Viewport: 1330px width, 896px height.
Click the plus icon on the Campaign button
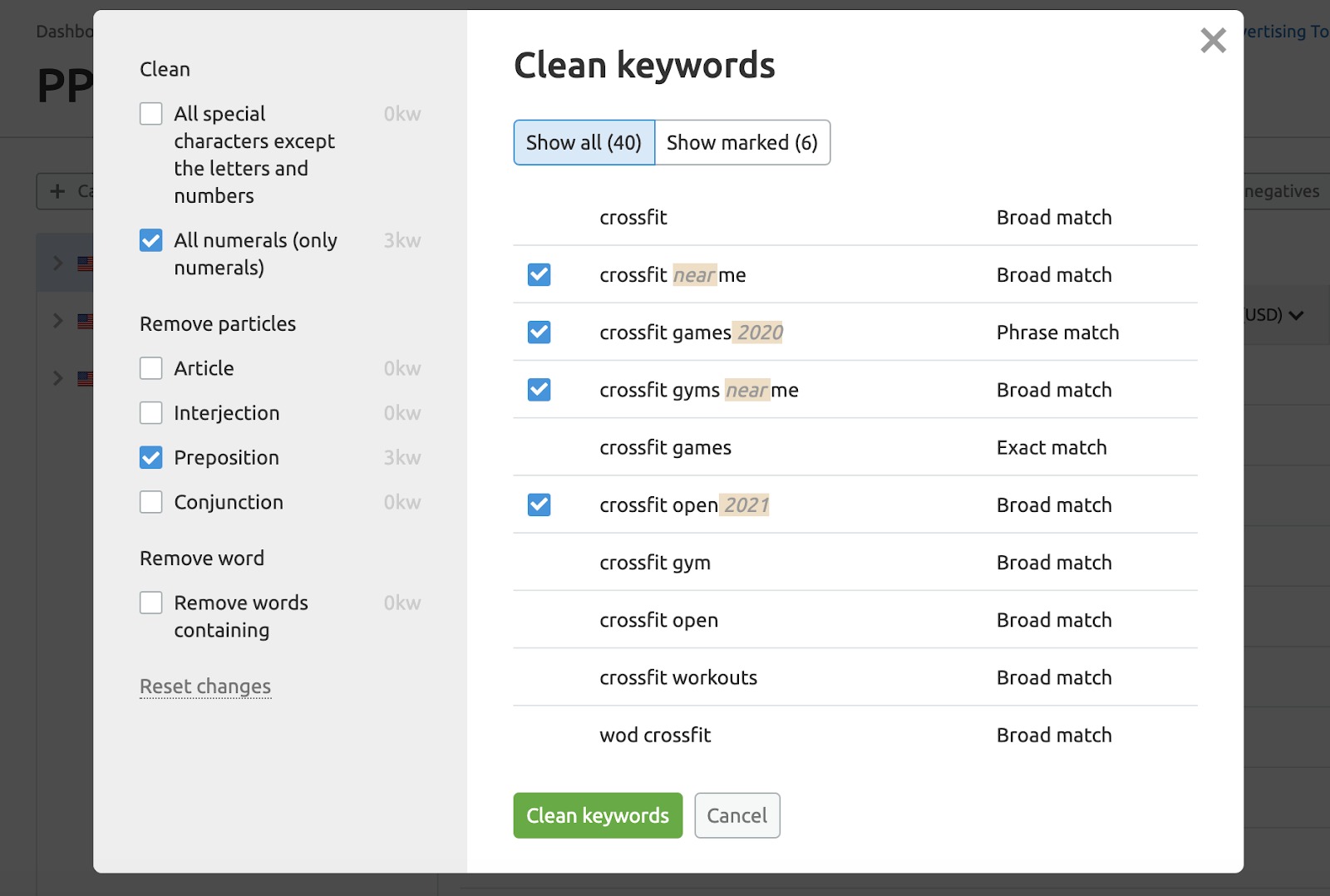pyautogui.click(x=57, y=190)
